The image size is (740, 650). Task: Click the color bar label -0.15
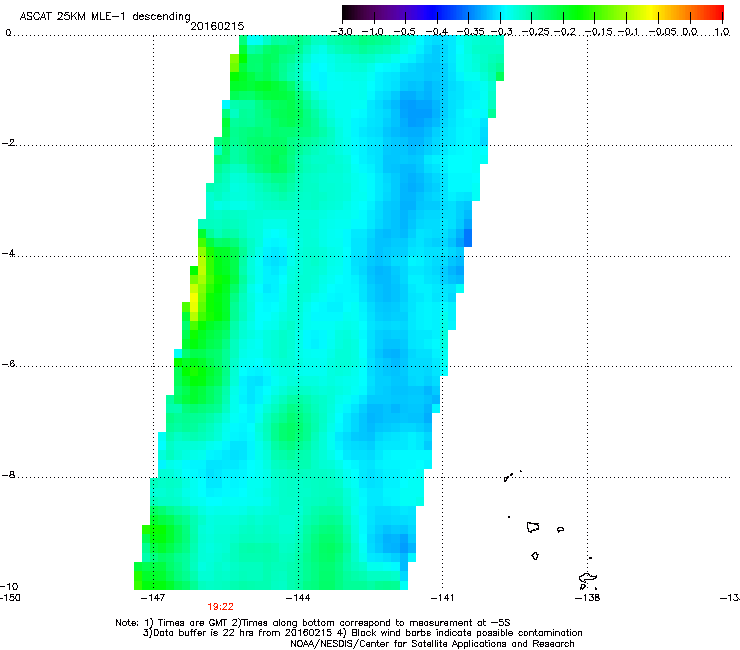(x=599, y=32)
